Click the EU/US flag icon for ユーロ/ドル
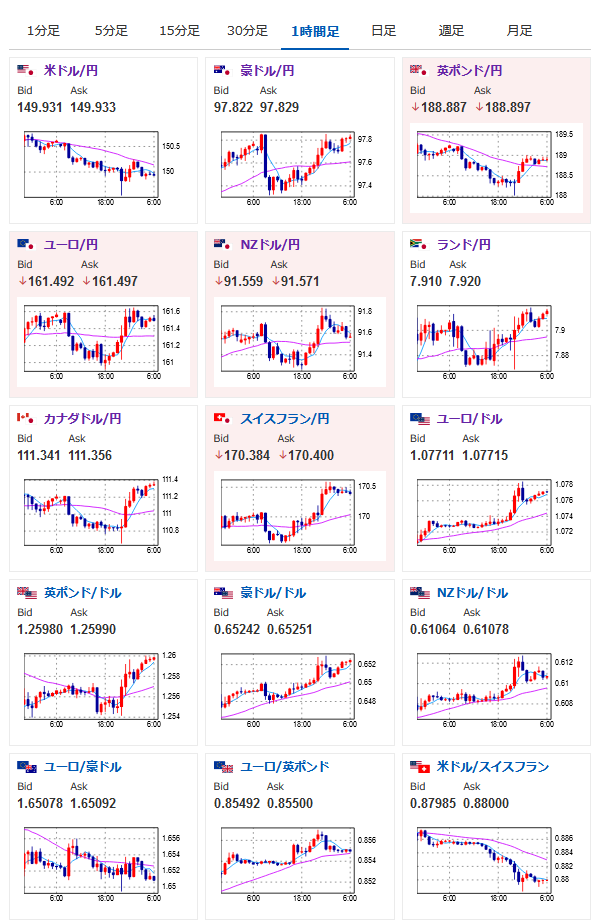 point(420,419)
